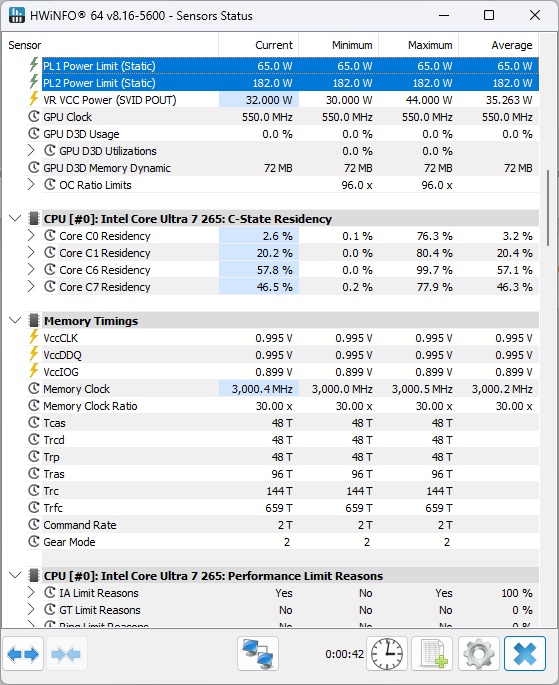The height and width of the screenshot is (685, 559).
Task: Collapse the C-State Residency section
Action: pyautogui.click(x=15, y=218)
